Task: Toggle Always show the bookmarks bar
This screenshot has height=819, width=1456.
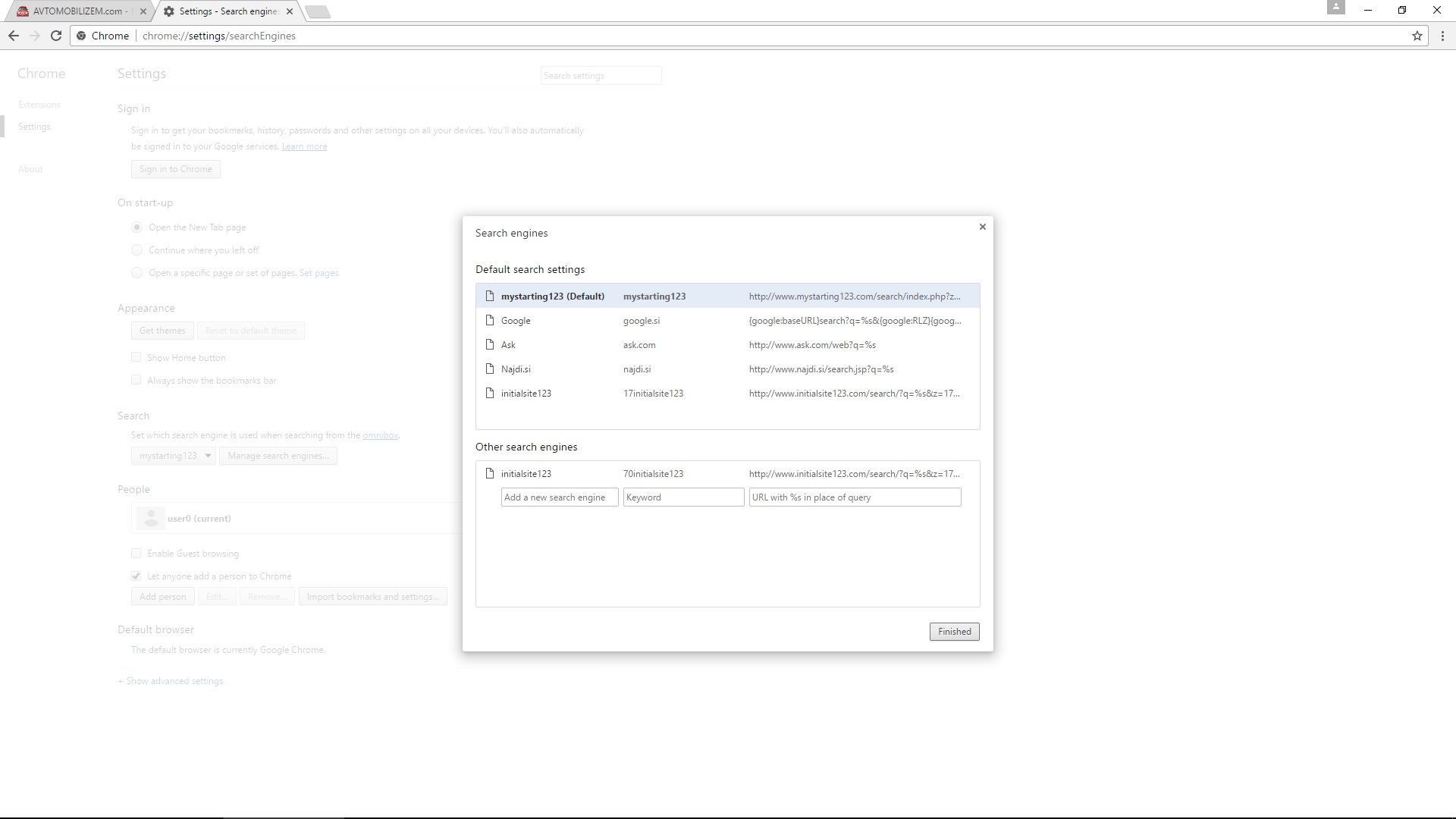Action: [136, 380]
